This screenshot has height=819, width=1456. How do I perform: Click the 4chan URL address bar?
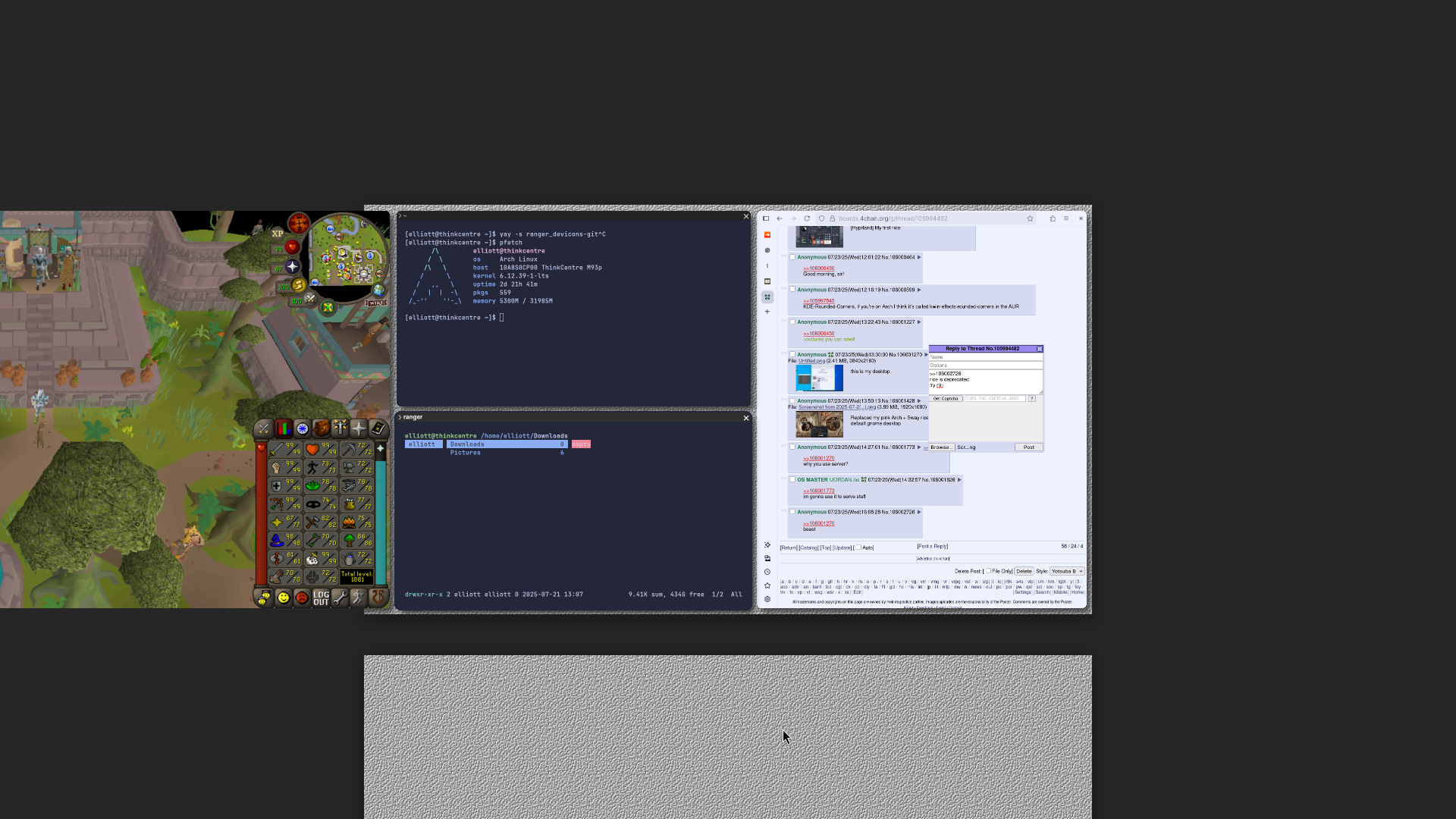[925, 218]
